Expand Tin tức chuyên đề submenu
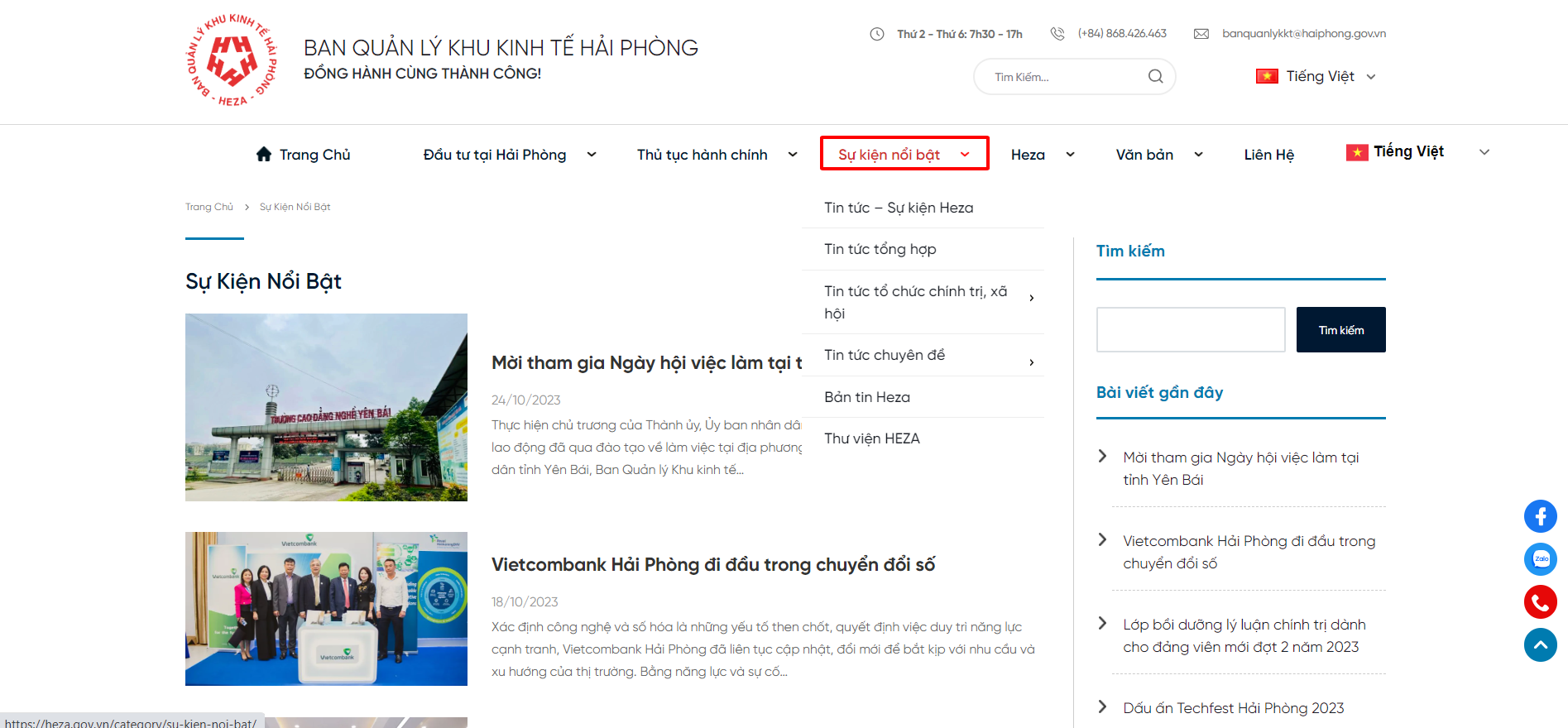Viewport: 1568px width, 728px height. coord(1031,362)
